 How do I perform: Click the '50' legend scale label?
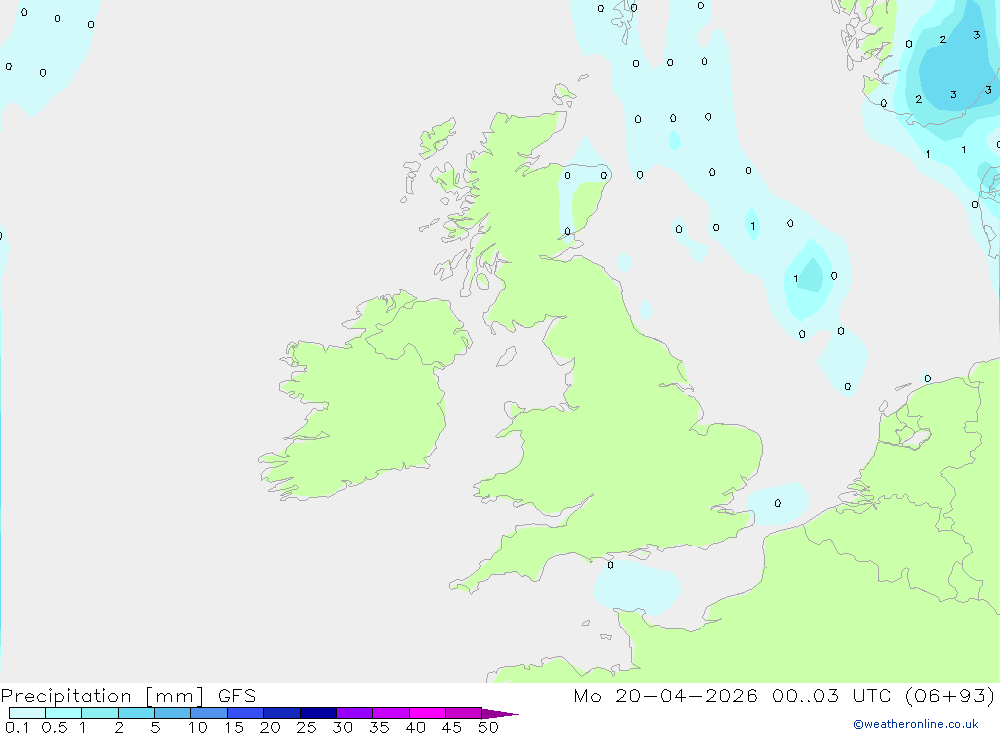pyautogui.click(x=488, y=727)
